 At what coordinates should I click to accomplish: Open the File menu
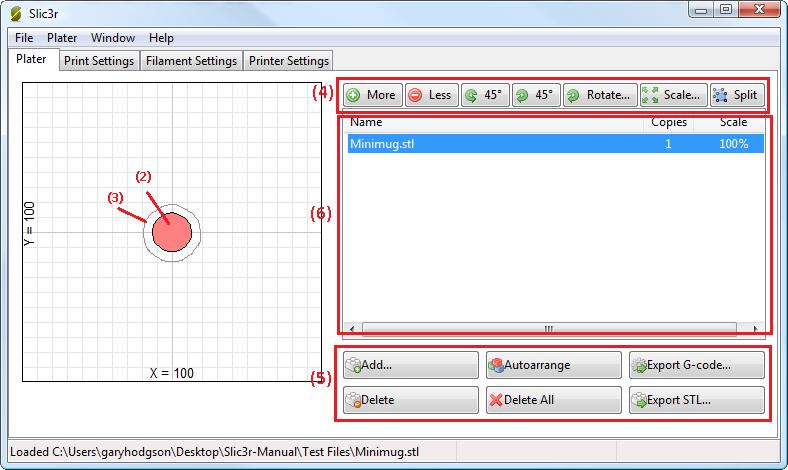click(24, 38)
